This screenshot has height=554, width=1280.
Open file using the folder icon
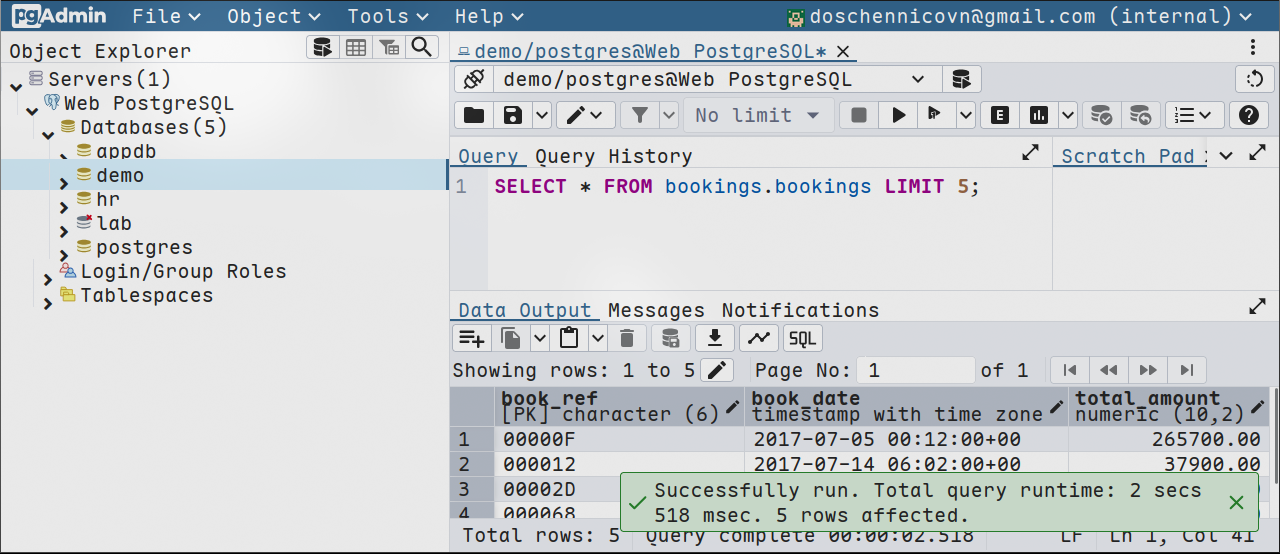474,115
